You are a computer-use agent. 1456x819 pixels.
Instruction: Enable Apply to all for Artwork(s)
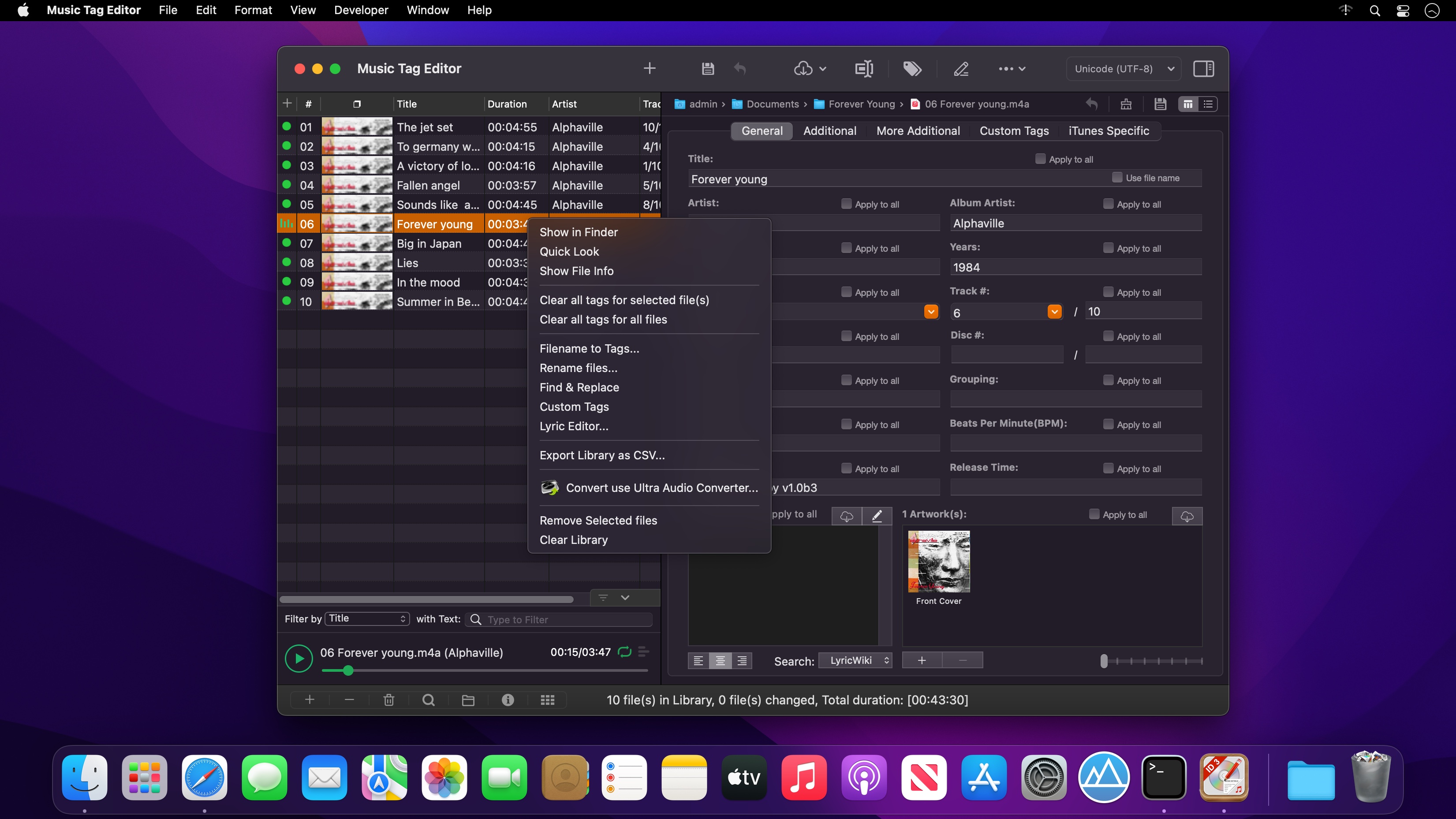click(1094, 514)
